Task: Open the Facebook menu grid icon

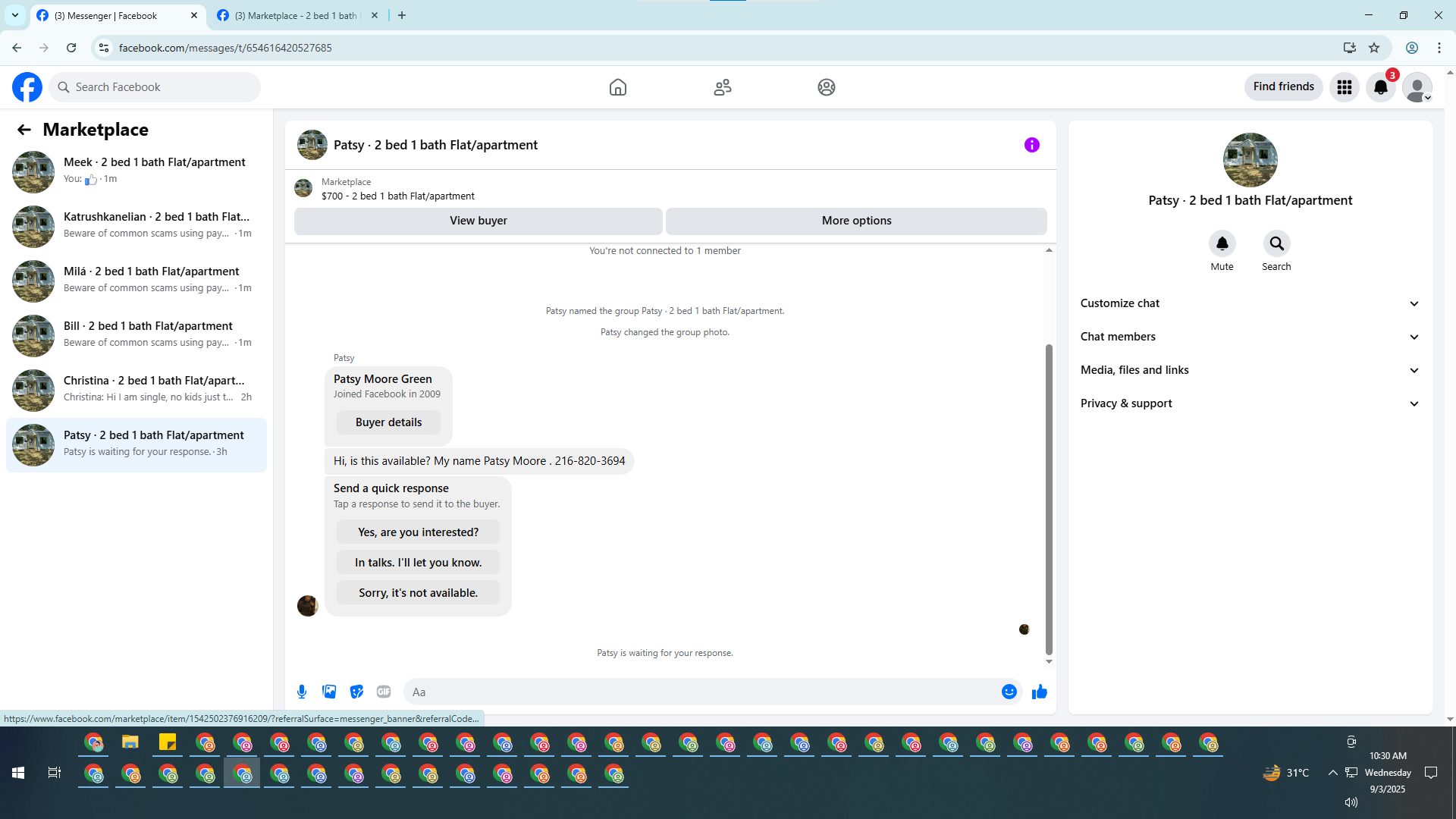Action: coord(1345,87)
